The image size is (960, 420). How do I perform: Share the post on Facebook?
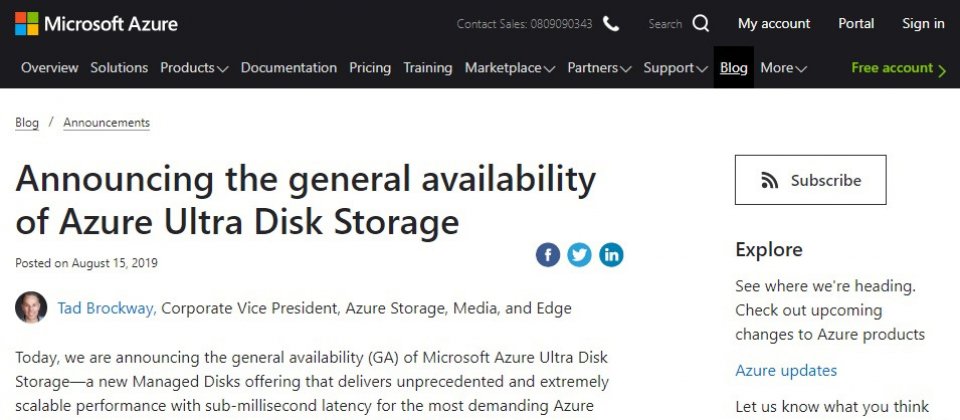pyautogui.click(x=548, y=255)
